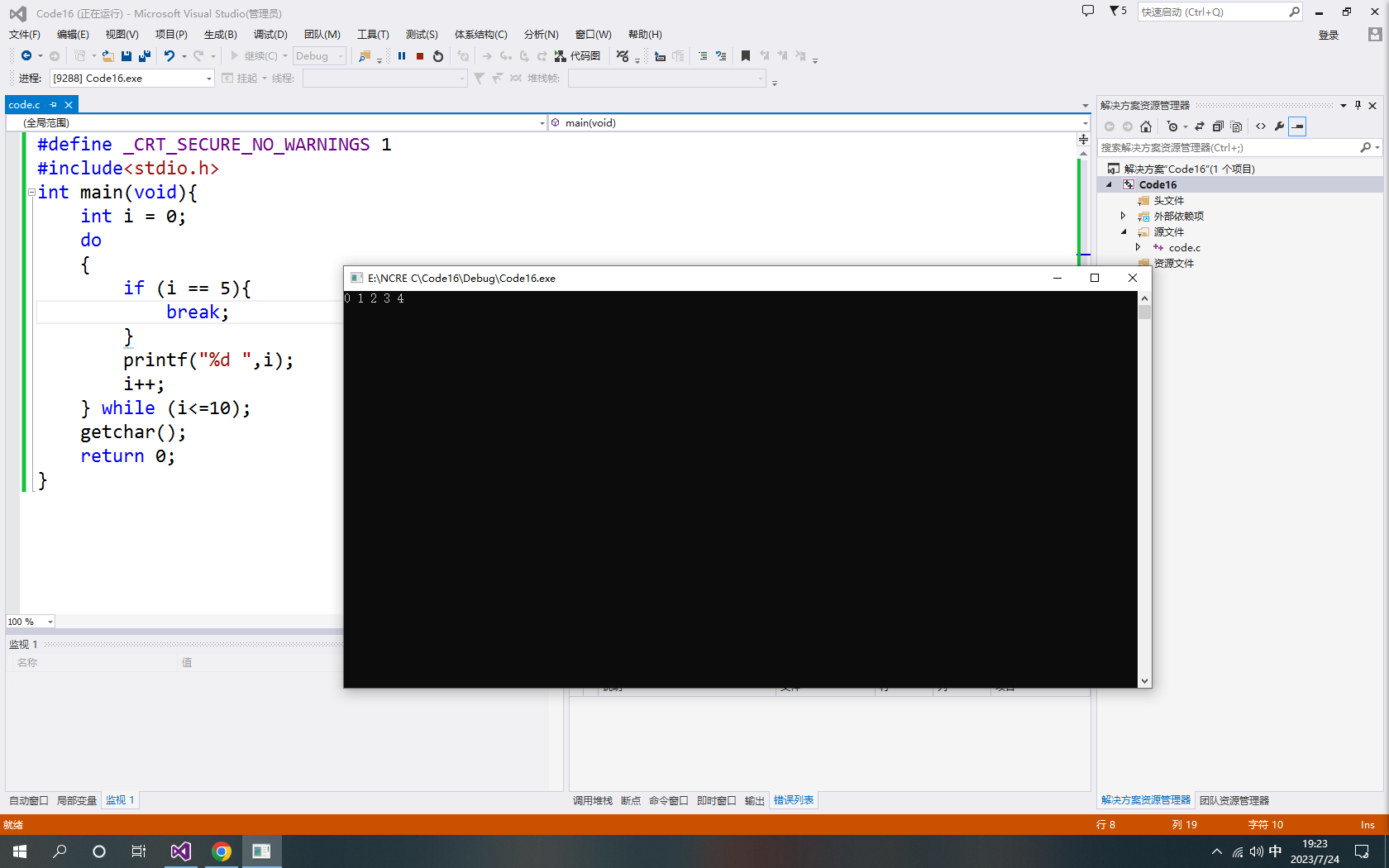Image resolution: width=1389 pixels, height=868 pixels.
Task: Open the Solution Explorer window options arrow
Action: click(1344, 105)
